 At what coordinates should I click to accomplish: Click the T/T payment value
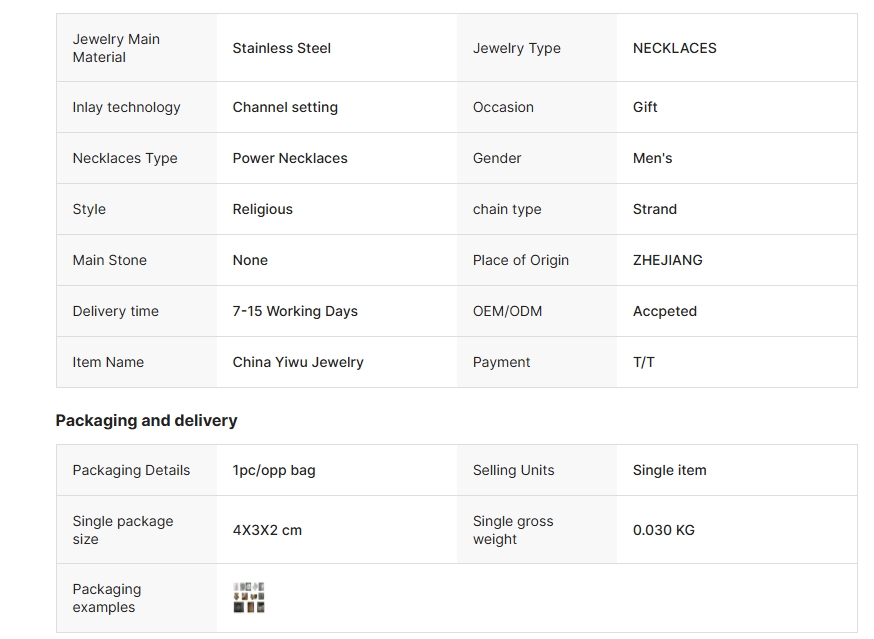coord(643,362)
